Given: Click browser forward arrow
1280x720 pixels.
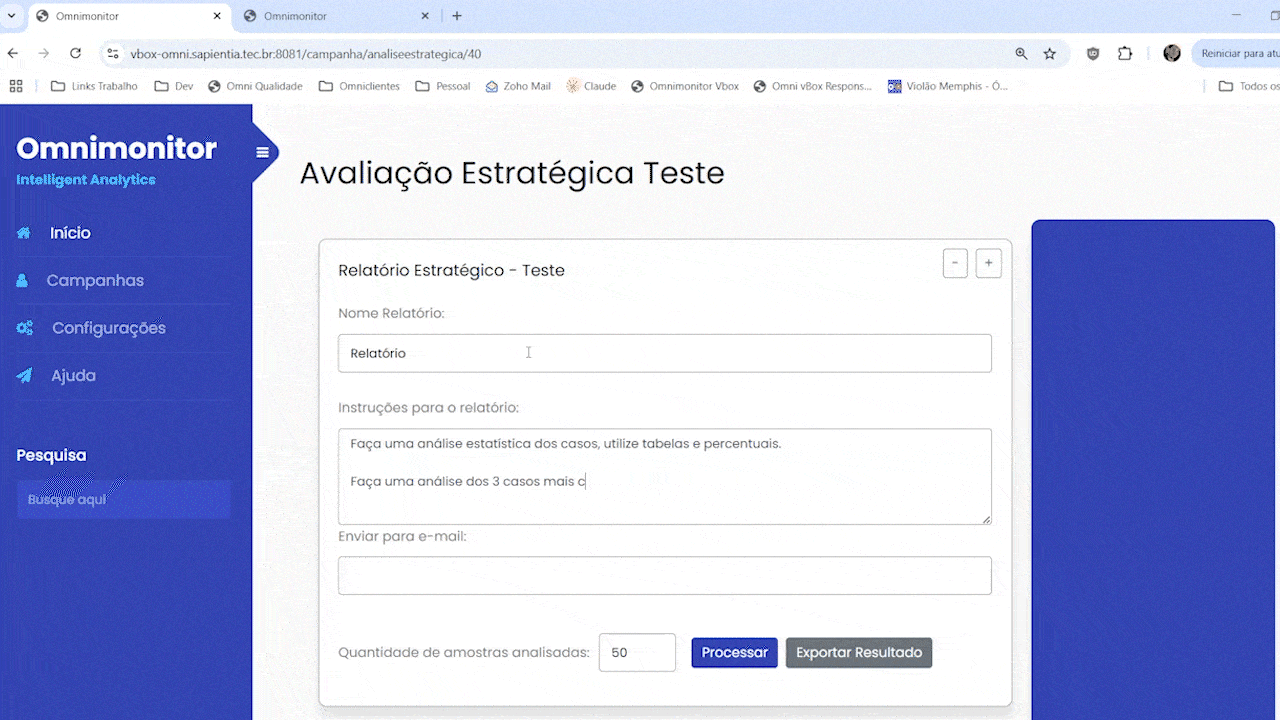Looking at the screenshot, I should [44, 54].
